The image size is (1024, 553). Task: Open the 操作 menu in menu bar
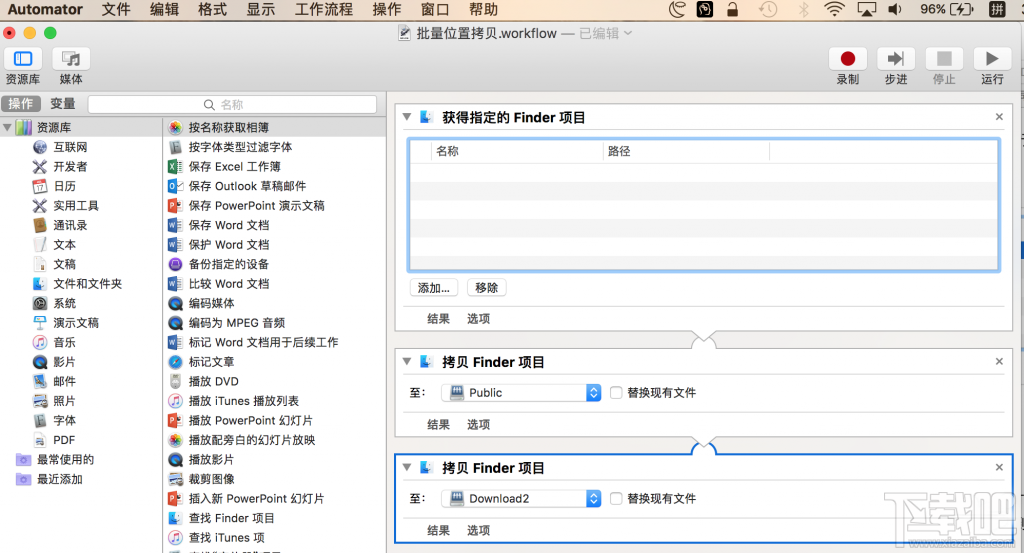(x=387, y=9)
